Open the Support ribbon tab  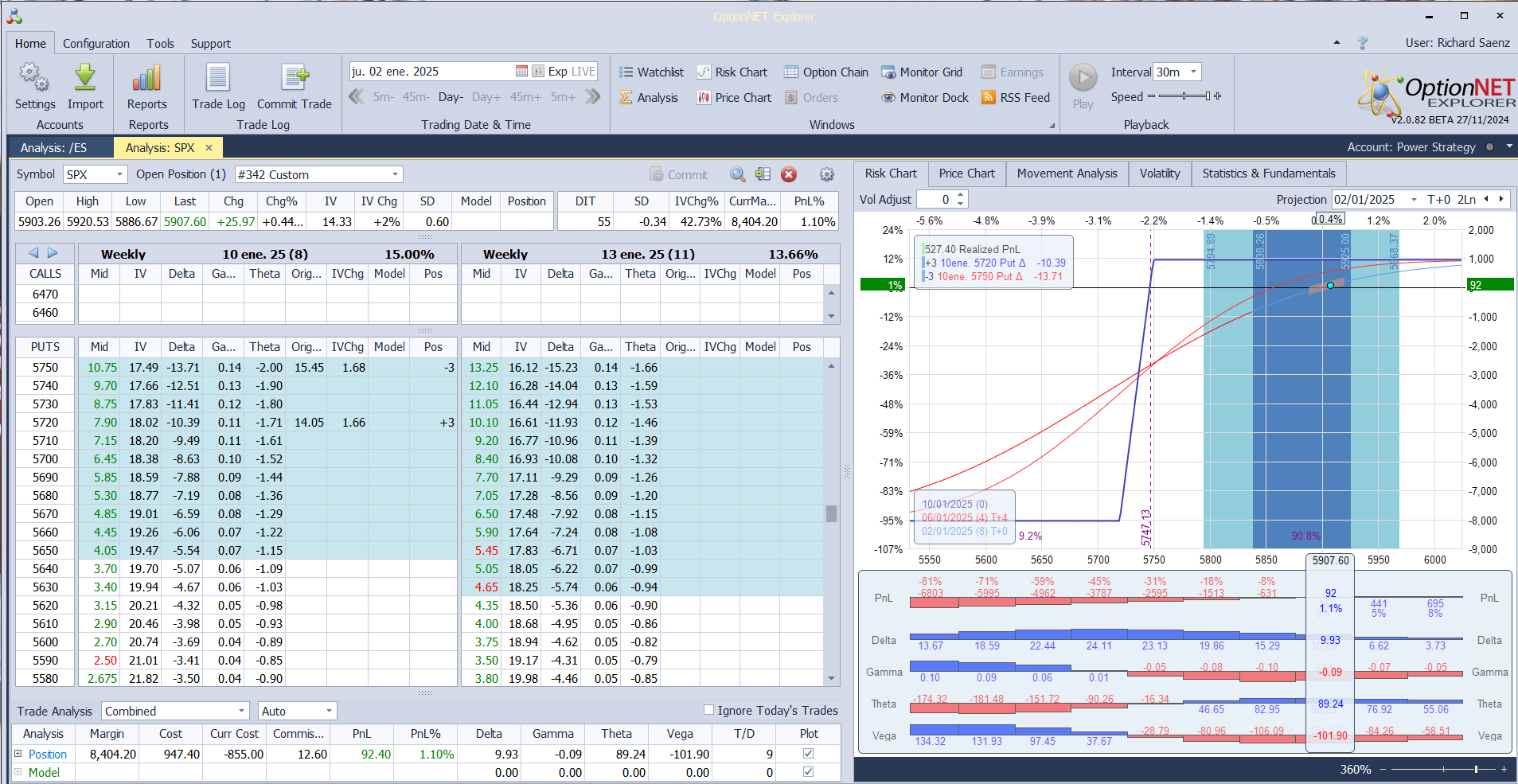[210, 44]
